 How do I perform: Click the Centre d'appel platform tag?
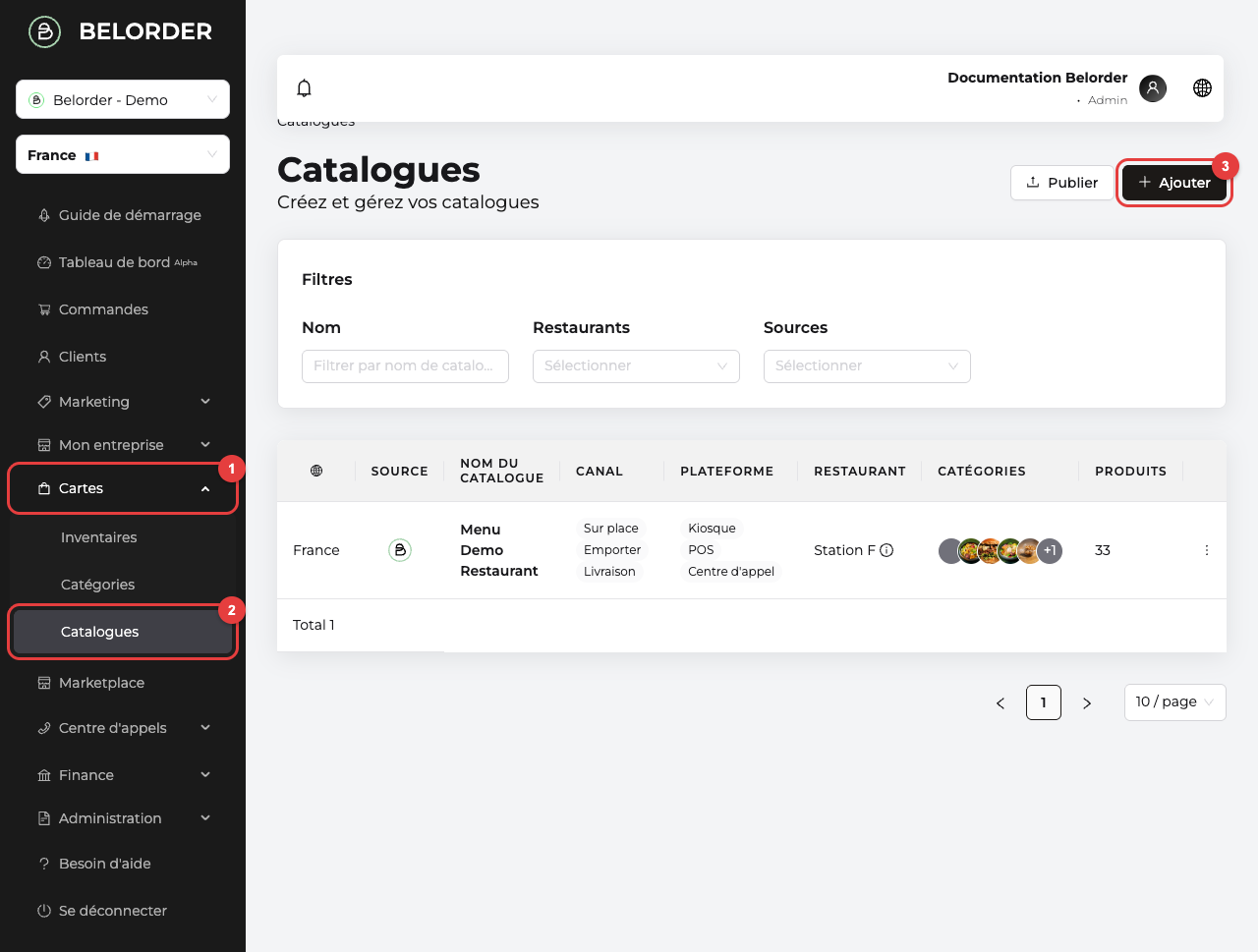[x=731, y=572]
